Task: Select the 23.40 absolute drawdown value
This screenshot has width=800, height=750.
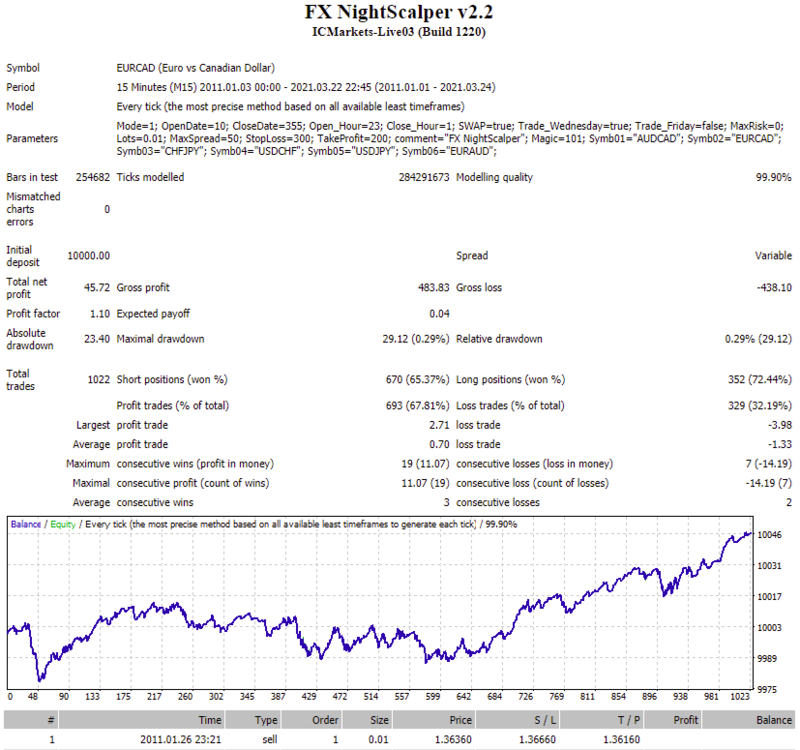Action: (97, 339)
